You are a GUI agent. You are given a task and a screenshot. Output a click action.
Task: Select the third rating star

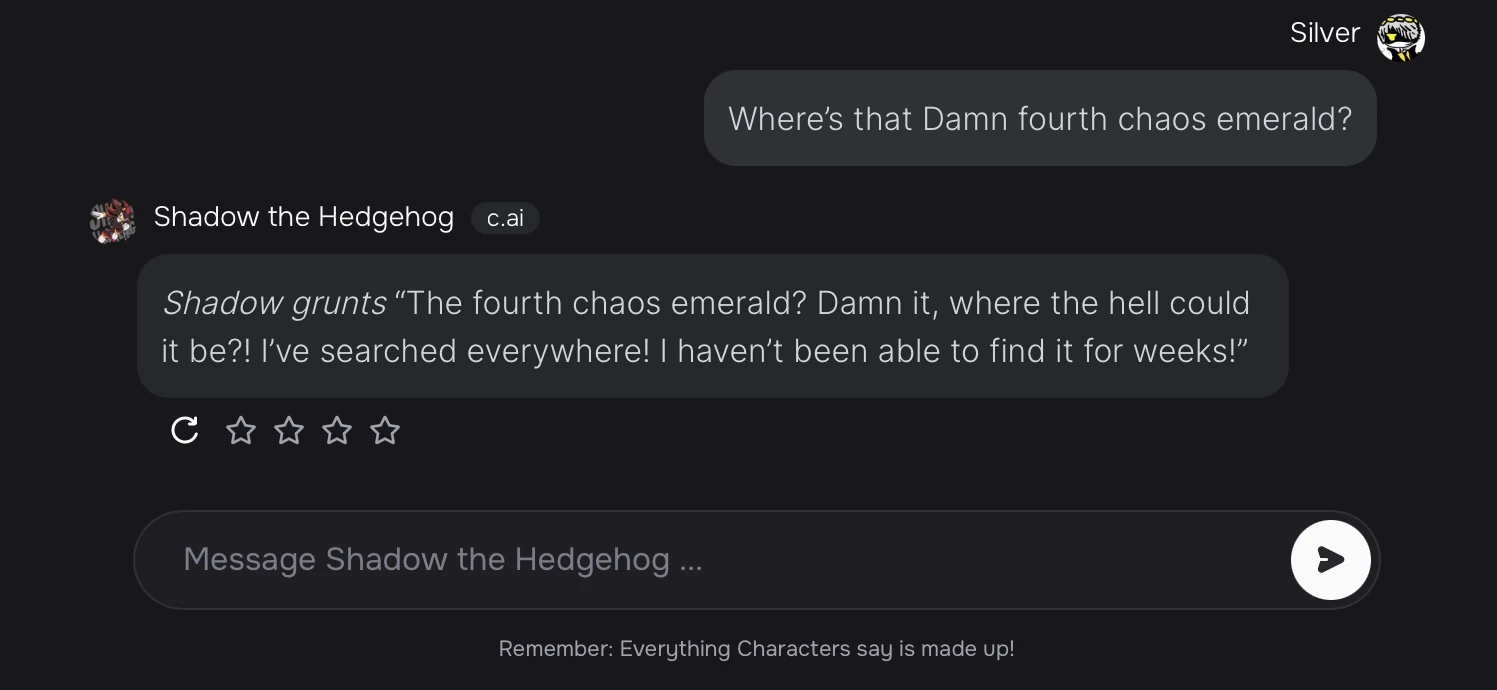tap(336, 430)
